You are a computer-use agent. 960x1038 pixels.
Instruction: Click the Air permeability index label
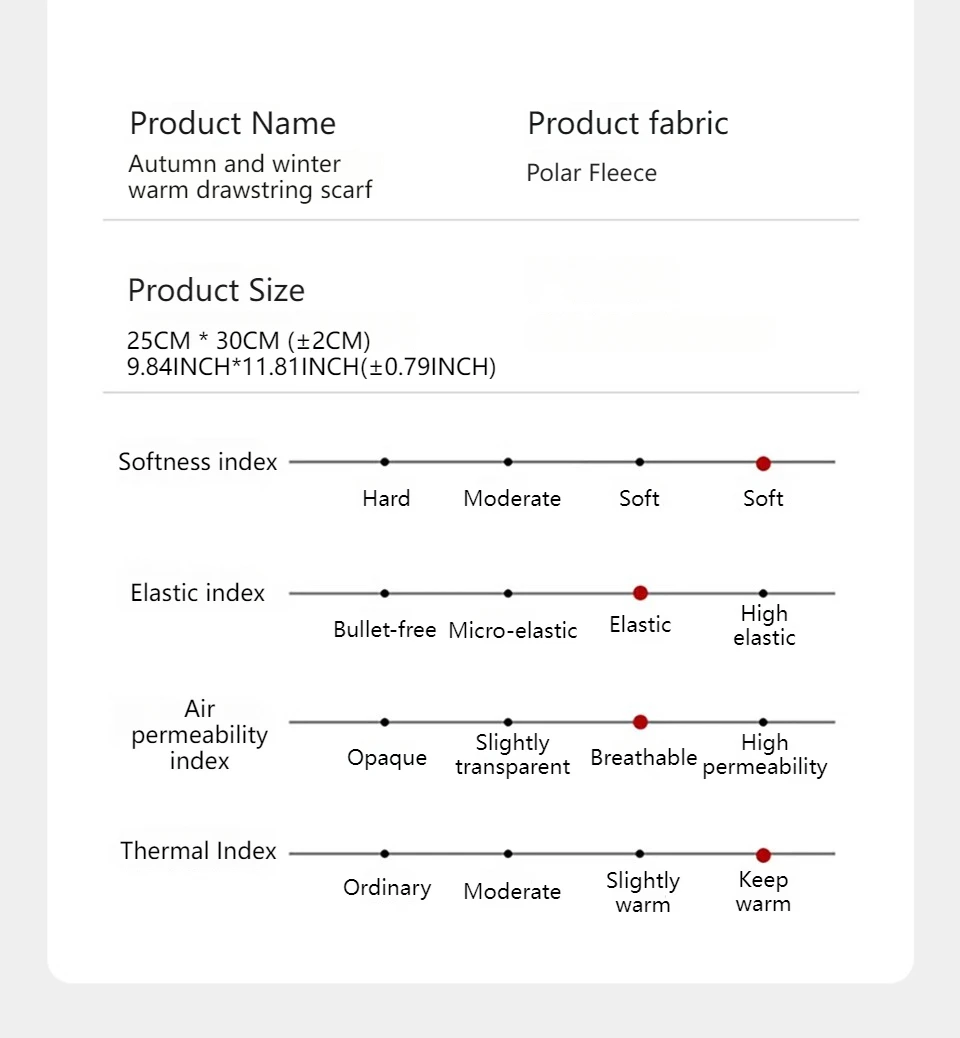pyautogui.click(x=200, y=735)
